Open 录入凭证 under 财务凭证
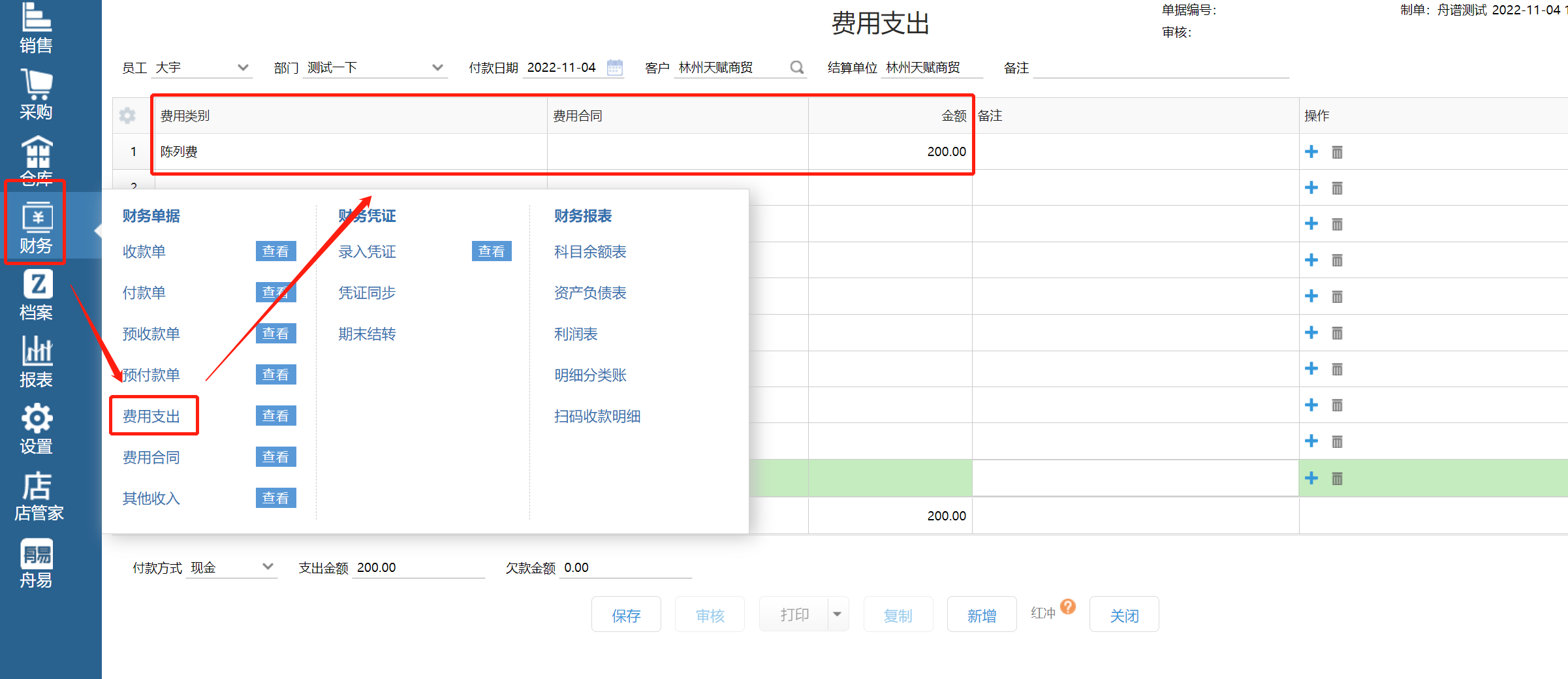This screenshot has width=1568, height=679. (367, 251)
